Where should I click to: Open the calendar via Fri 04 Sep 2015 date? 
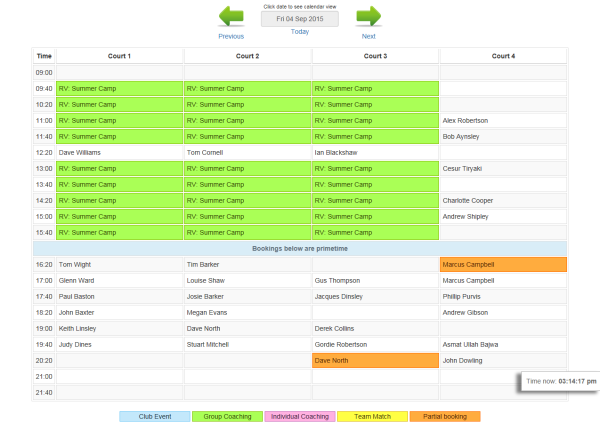(x=300, y=18)
